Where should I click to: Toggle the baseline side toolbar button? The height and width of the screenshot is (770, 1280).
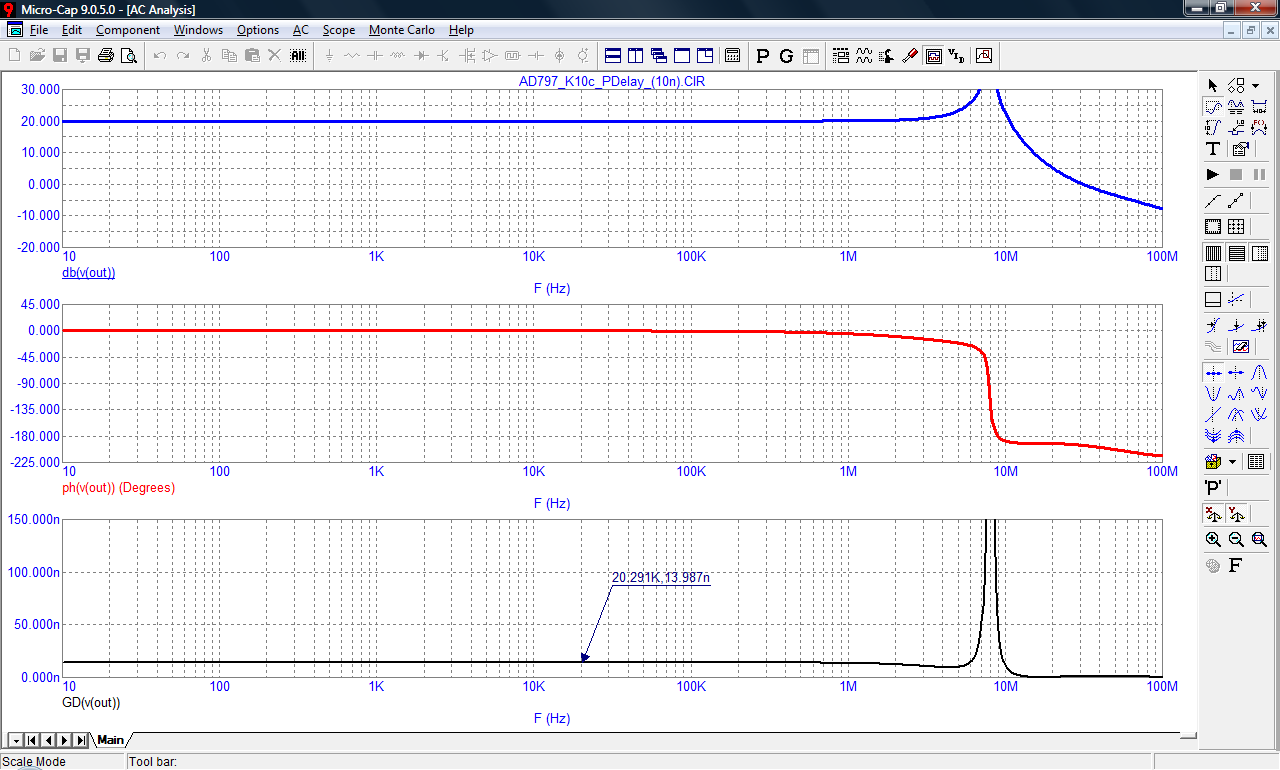tap(1213, 299)
